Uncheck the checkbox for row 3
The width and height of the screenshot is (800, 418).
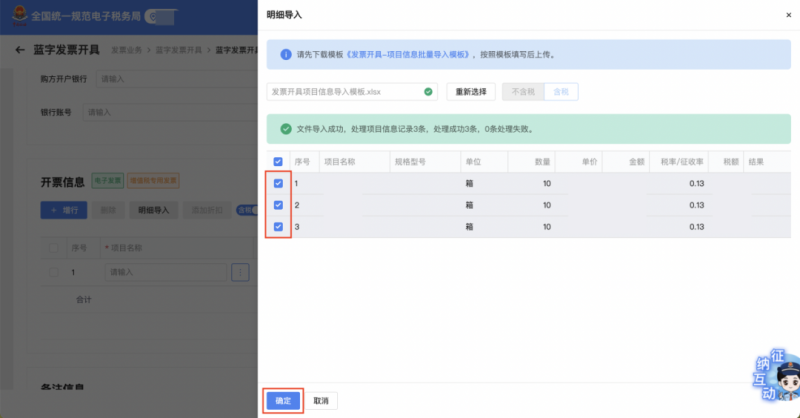[278, 227]
